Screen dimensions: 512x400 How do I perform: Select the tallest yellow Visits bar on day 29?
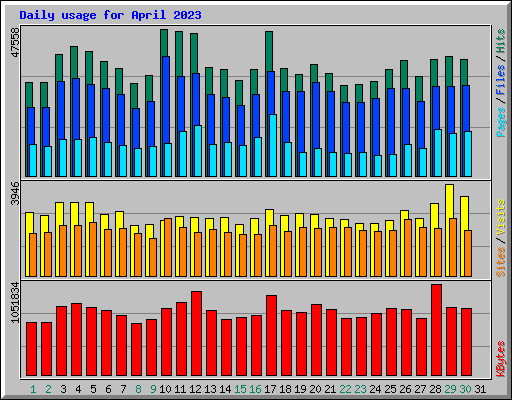coord(449,201)
